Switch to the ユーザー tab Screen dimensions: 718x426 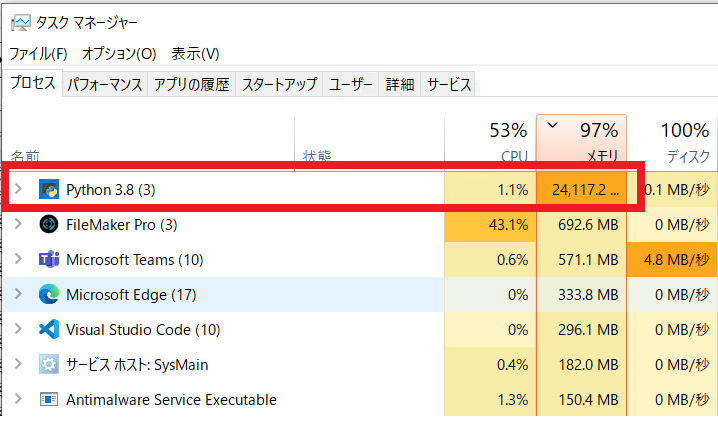click(x=351, y=84)
